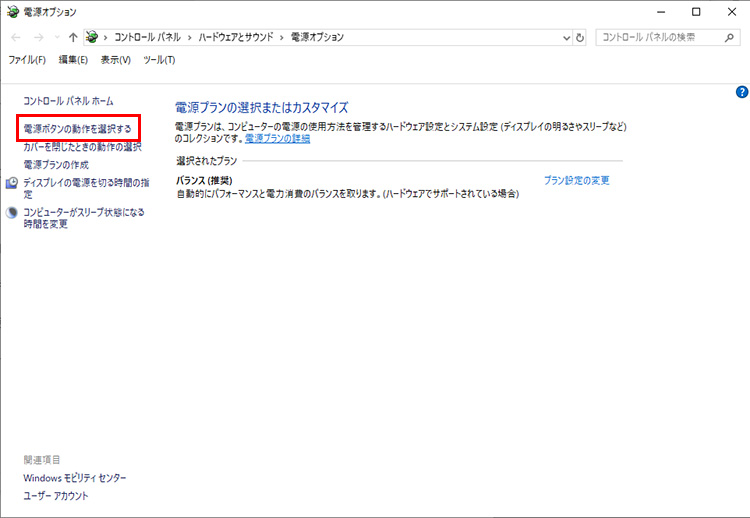
Task: Click the Forward navigation arrow
Action: 37,37
